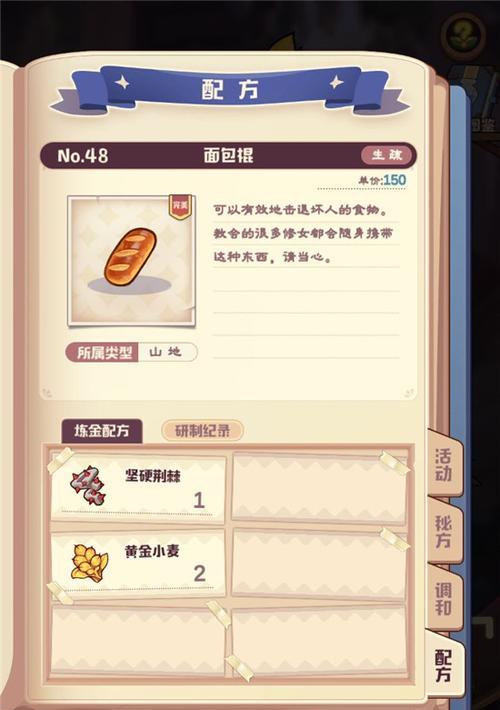
Task: Tap the 山地 type label
Action: point(166,352)
